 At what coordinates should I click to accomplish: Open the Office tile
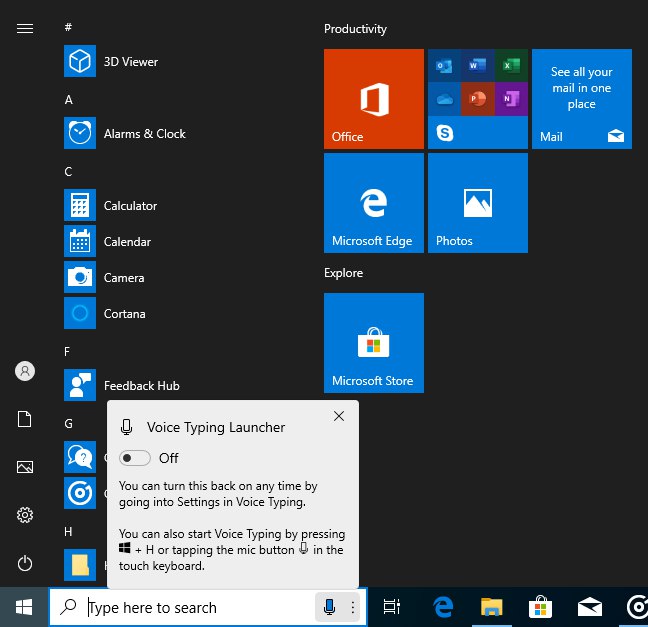pos(374,99)
